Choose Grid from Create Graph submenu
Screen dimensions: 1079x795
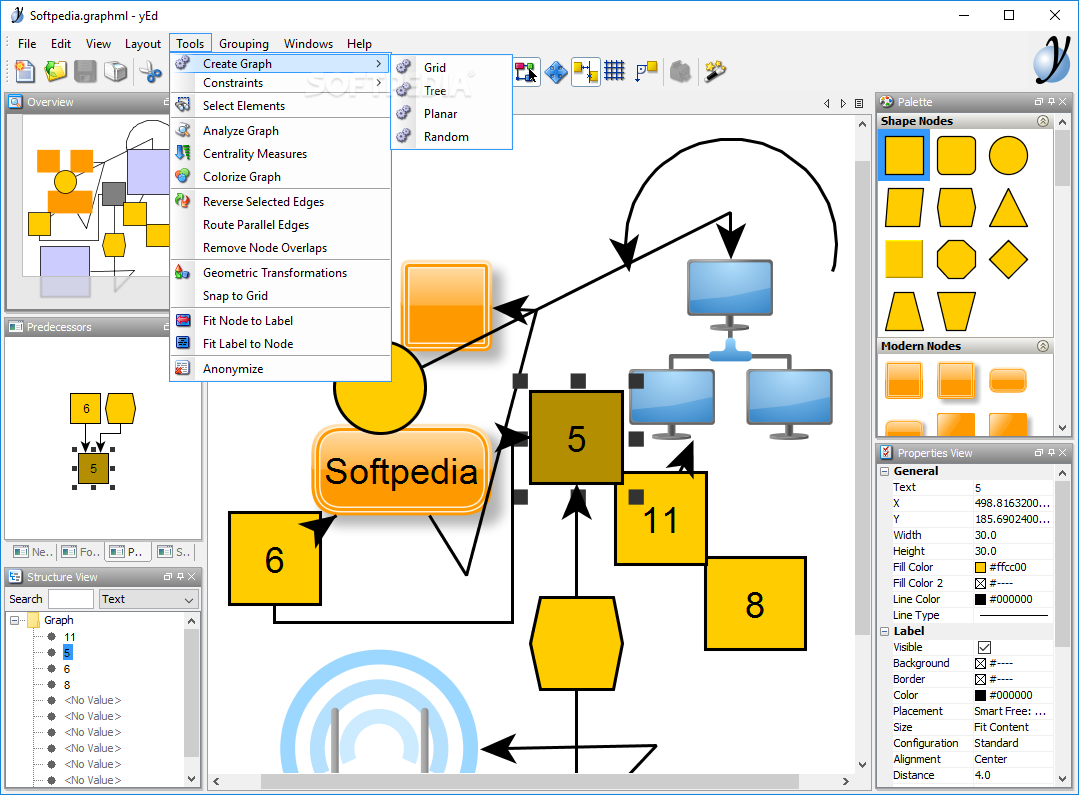point(452,67)
